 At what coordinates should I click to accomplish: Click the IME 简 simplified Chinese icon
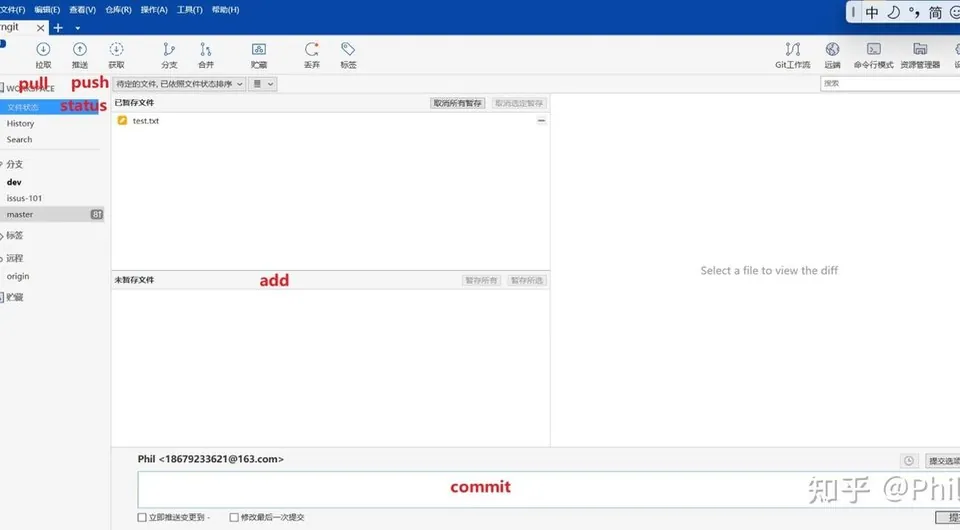coord(935,13)
